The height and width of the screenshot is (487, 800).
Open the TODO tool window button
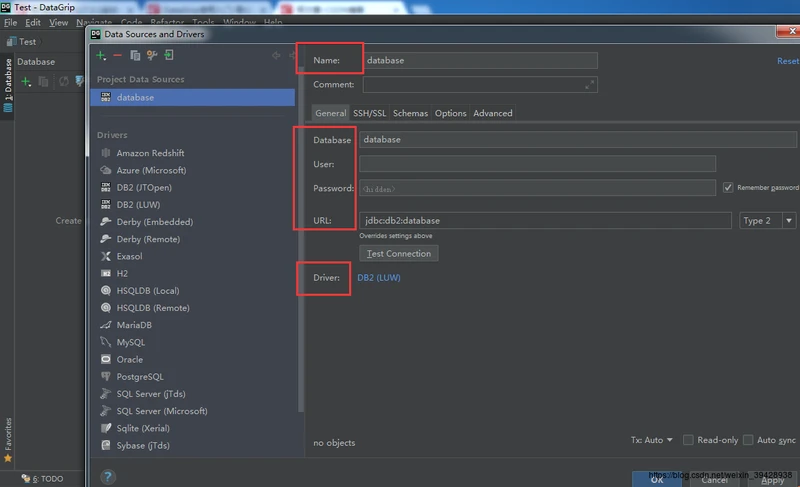pos(43,479)
